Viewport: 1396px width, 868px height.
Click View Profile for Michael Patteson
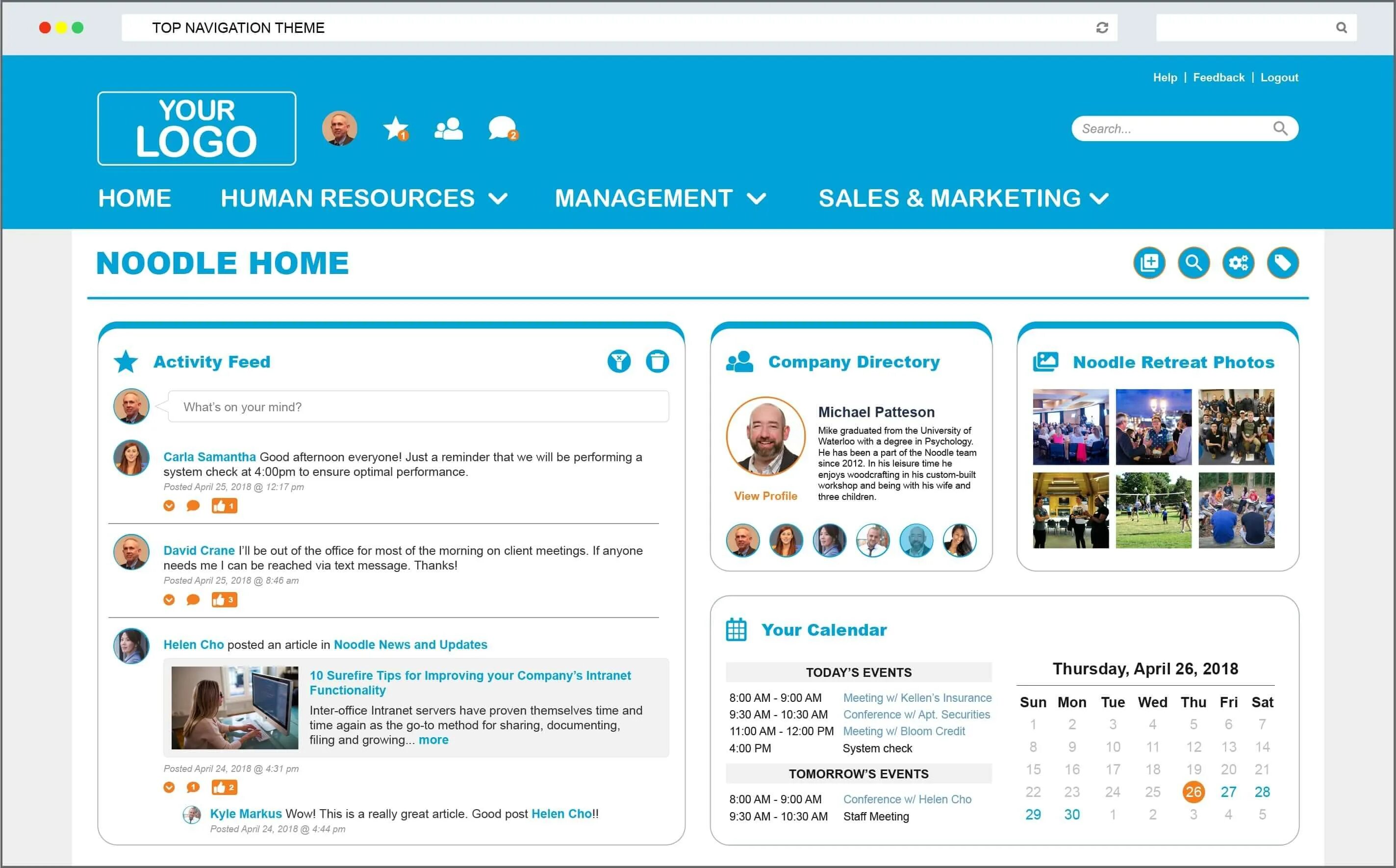click(765, 497)
